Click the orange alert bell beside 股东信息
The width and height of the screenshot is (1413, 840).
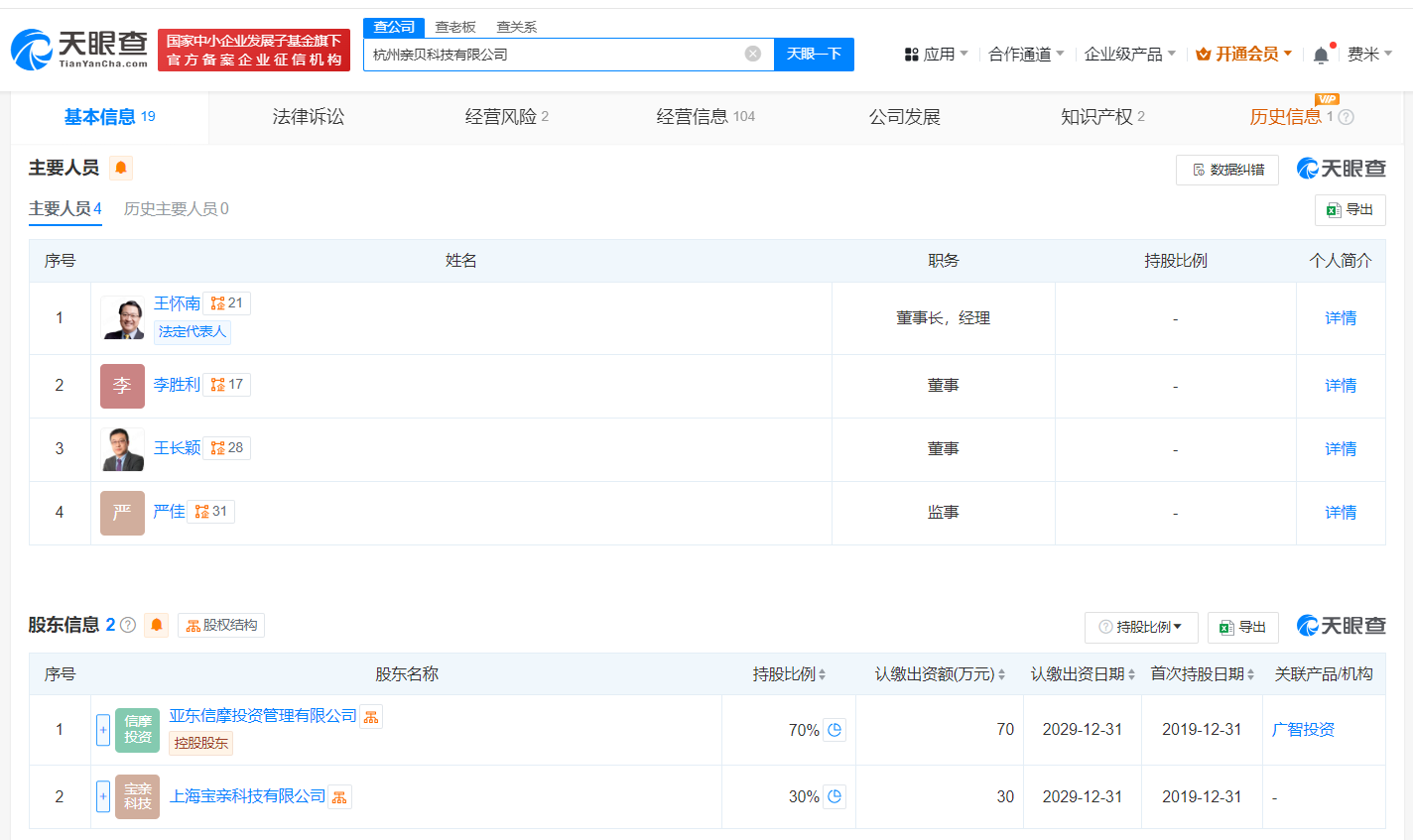[x=156, y=625]
